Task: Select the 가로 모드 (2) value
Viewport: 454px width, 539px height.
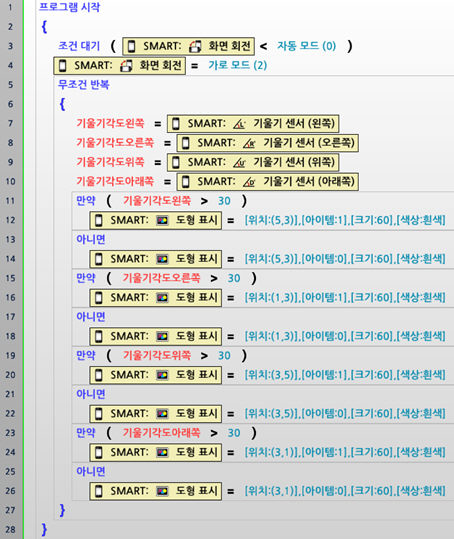Action: 237,65
